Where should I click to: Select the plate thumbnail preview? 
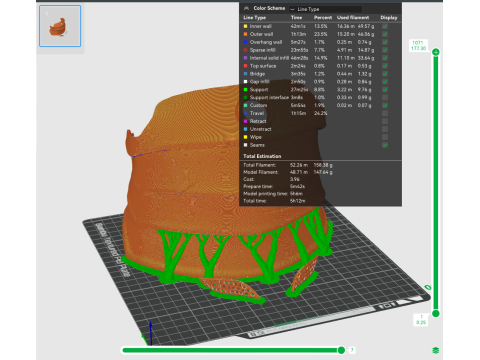click(x=60, y=26)
